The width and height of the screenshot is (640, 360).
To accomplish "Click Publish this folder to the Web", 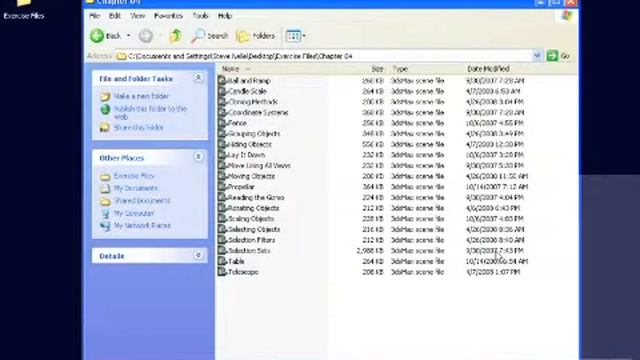I will coord(150,113).
